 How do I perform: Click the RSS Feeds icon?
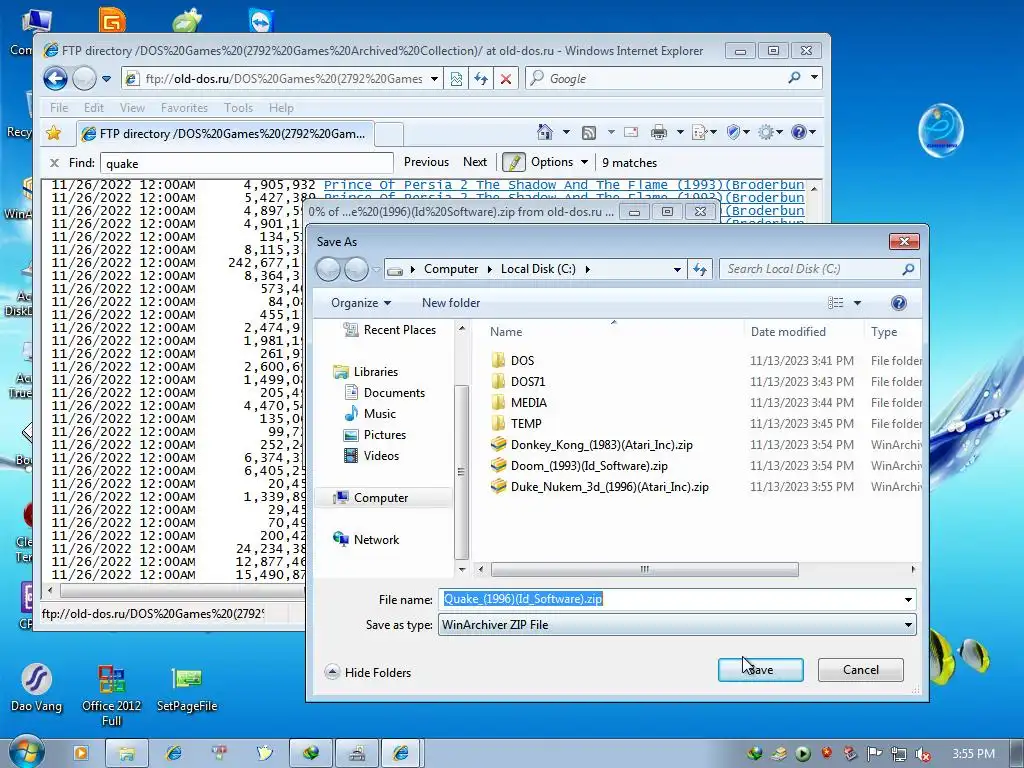click(x=589, y=133)
